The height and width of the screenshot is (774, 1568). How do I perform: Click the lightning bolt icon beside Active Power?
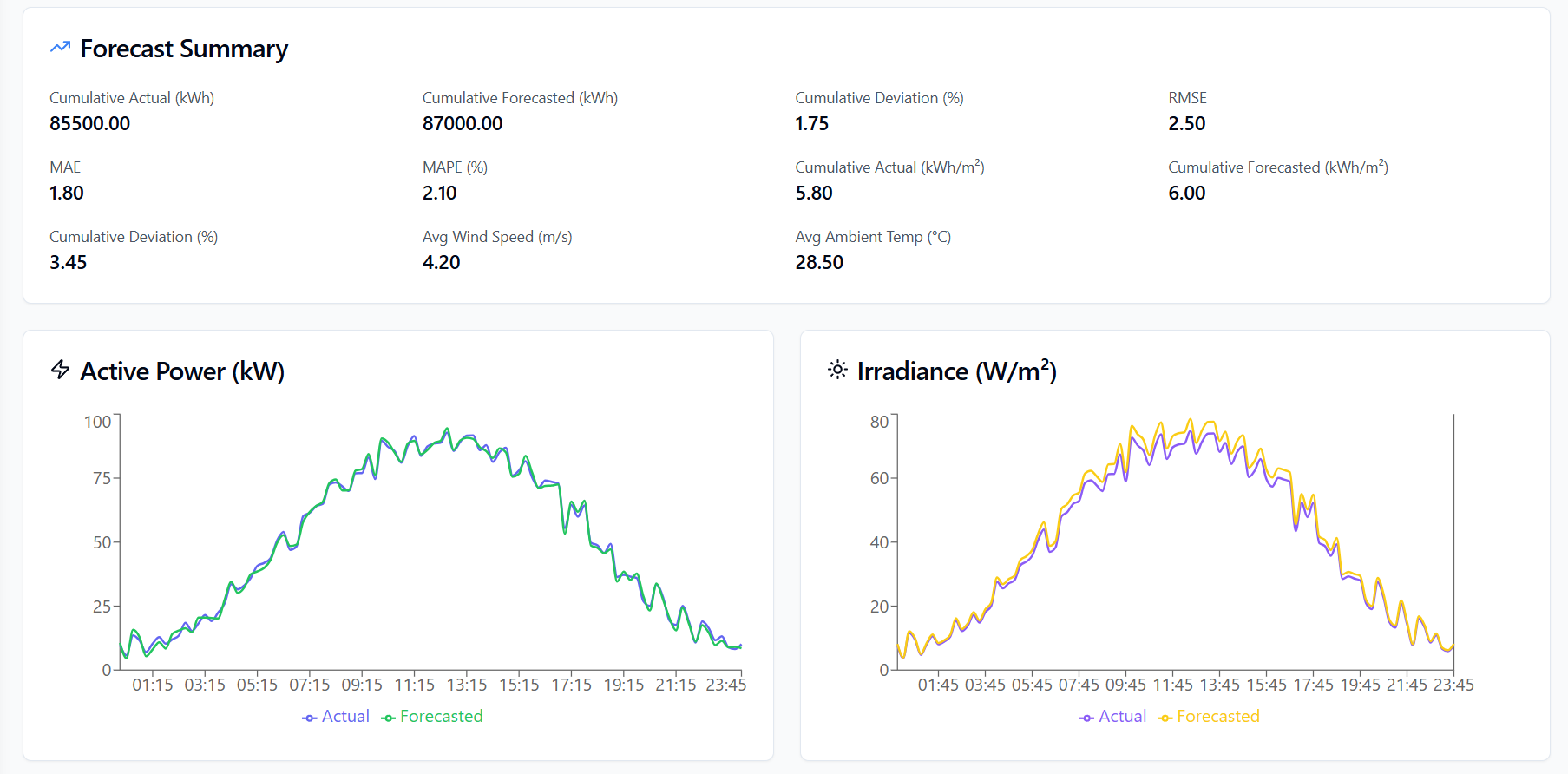point(60,370)
